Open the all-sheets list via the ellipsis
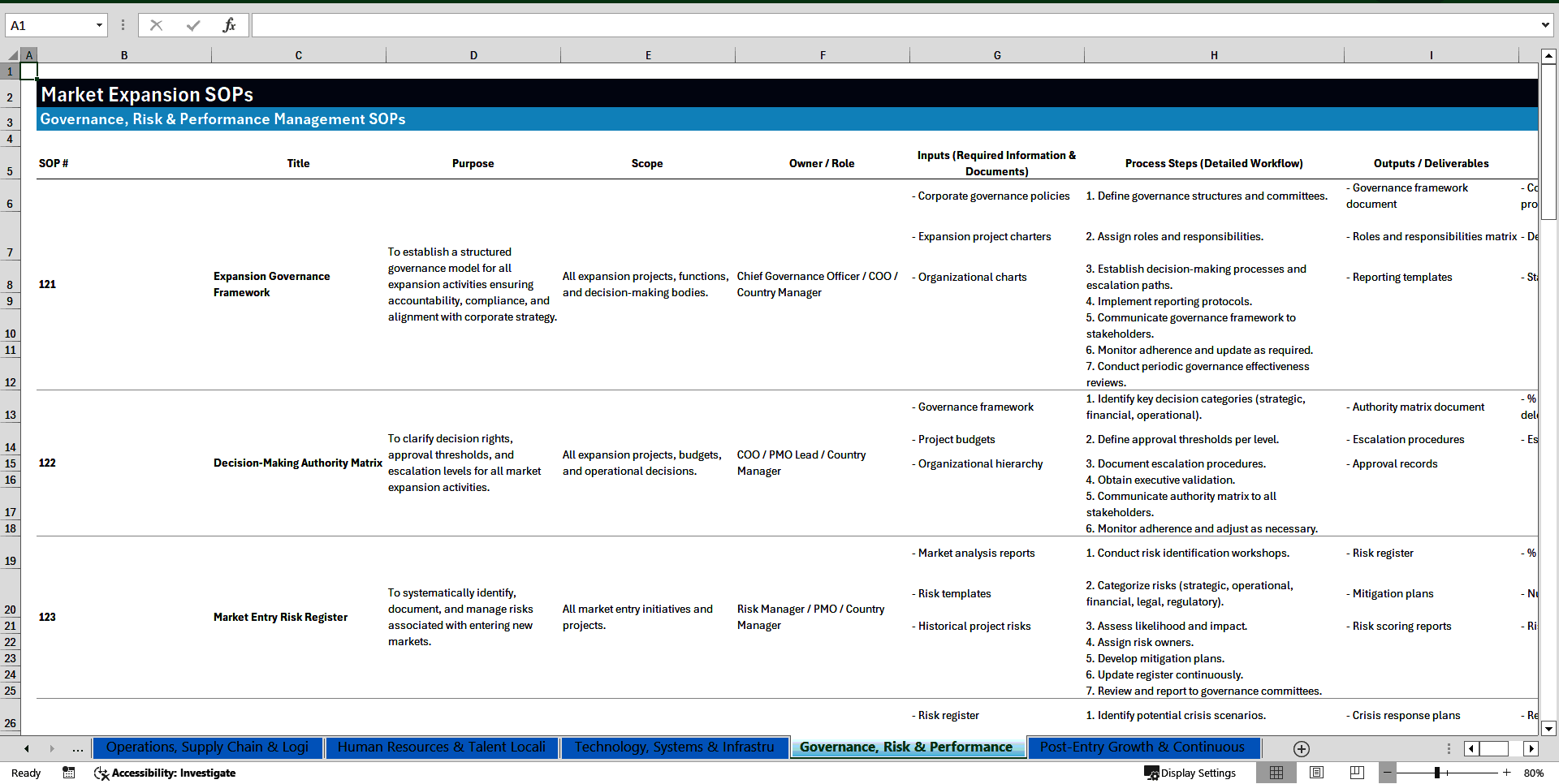The width and height of the screenshot is (1559, 784). [x=77, y=748]
